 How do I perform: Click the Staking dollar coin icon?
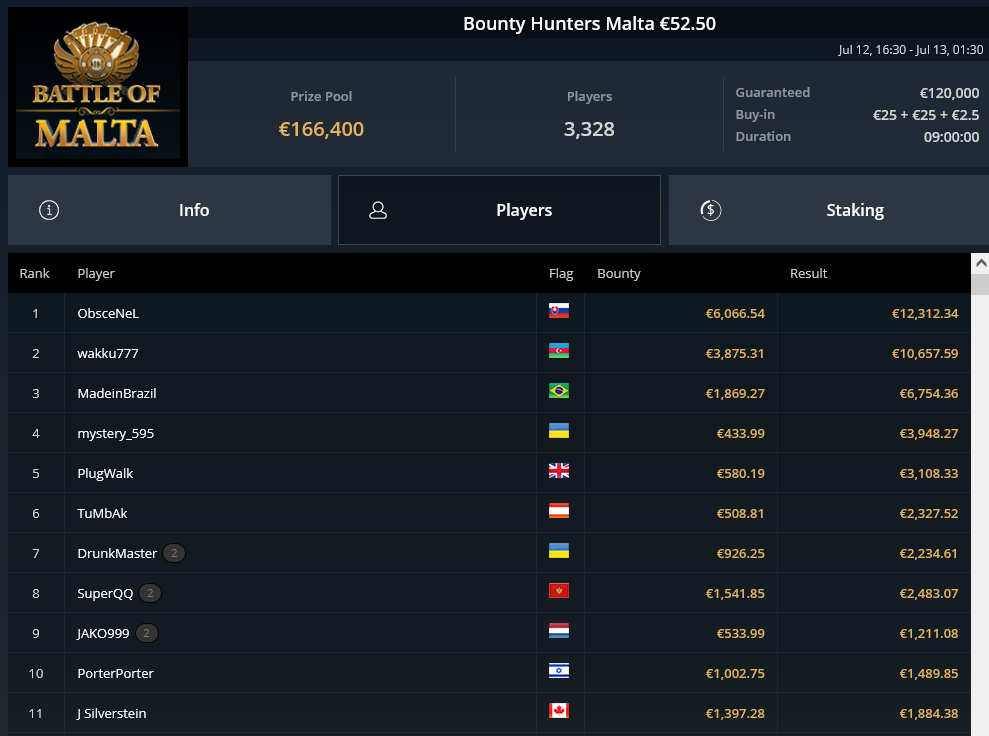711,210
